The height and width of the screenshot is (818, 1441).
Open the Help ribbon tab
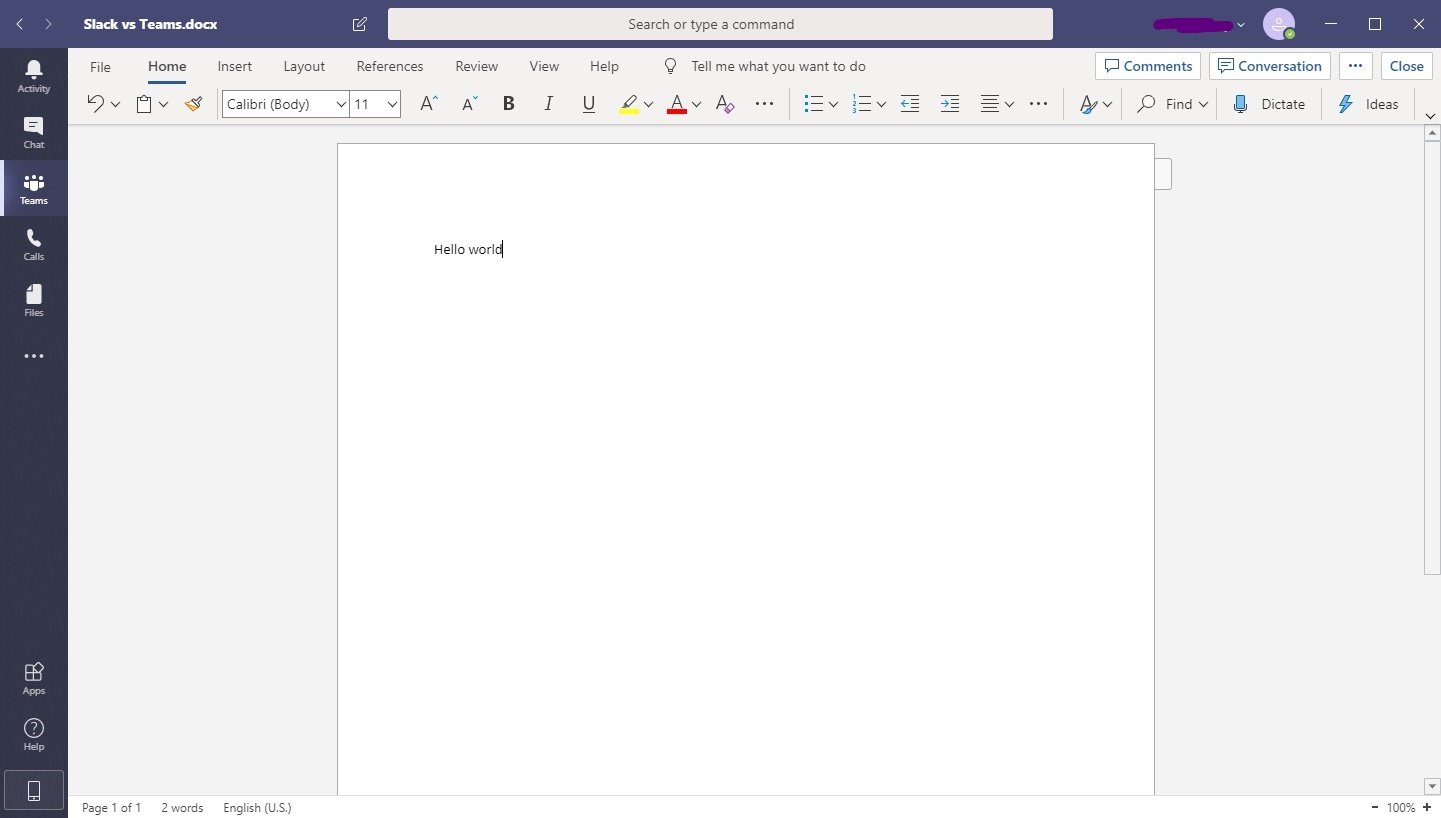tap(604, 66)
